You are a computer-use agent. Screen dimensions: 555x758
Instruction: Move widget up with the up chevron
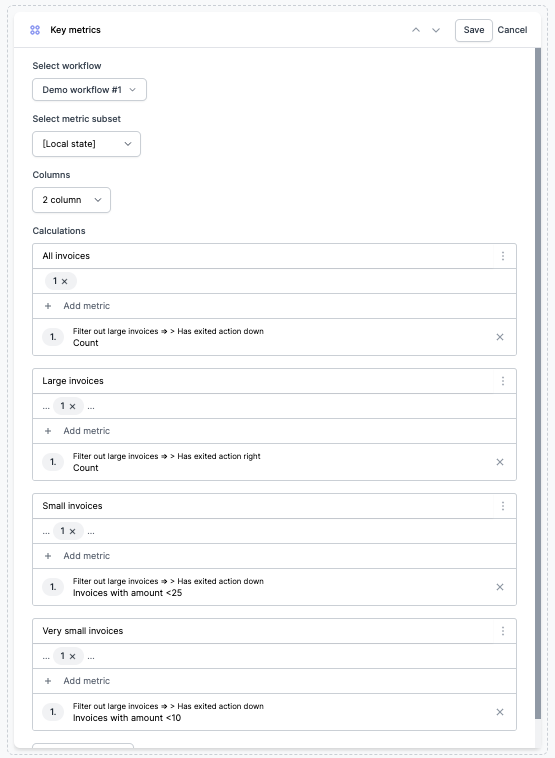[416, 30]
